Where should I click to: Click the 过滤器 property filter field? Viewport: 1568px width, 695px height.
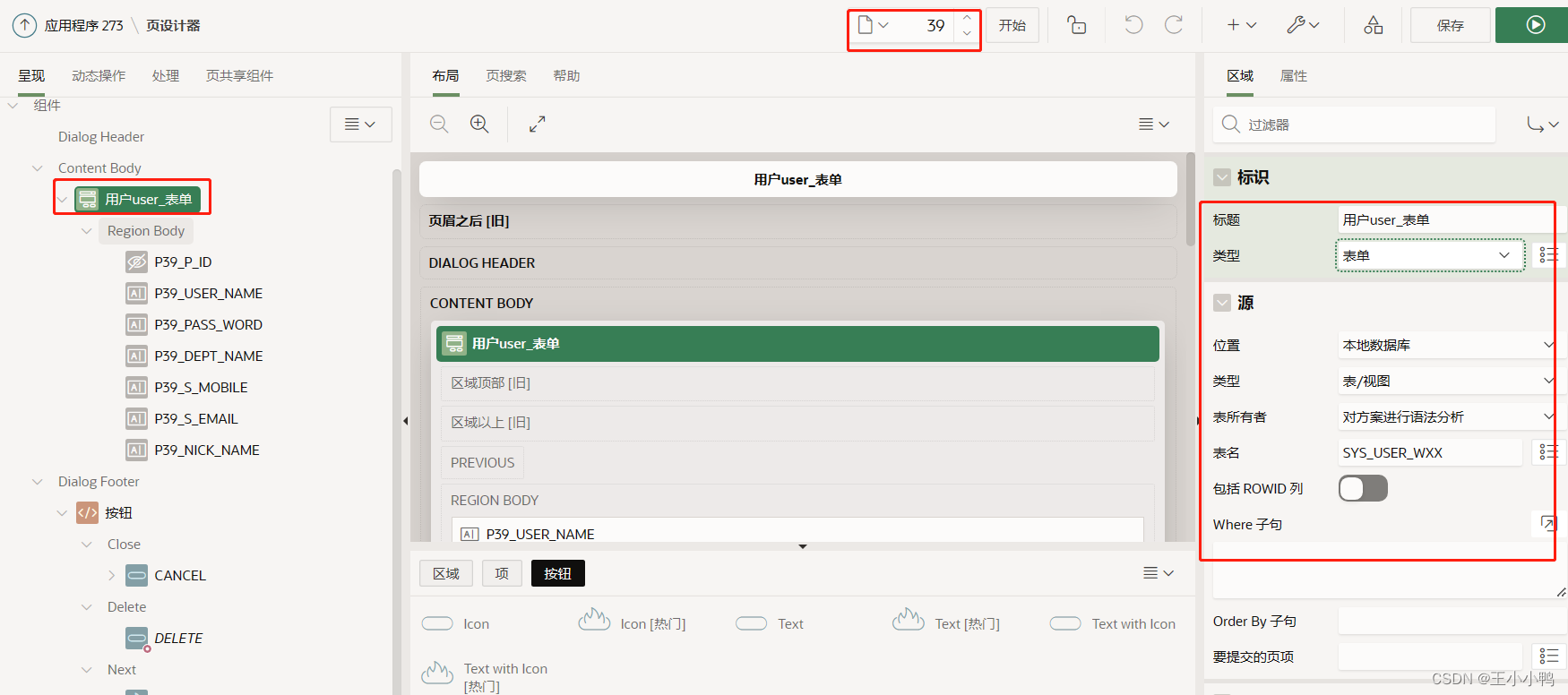(x=1355, y=124)
